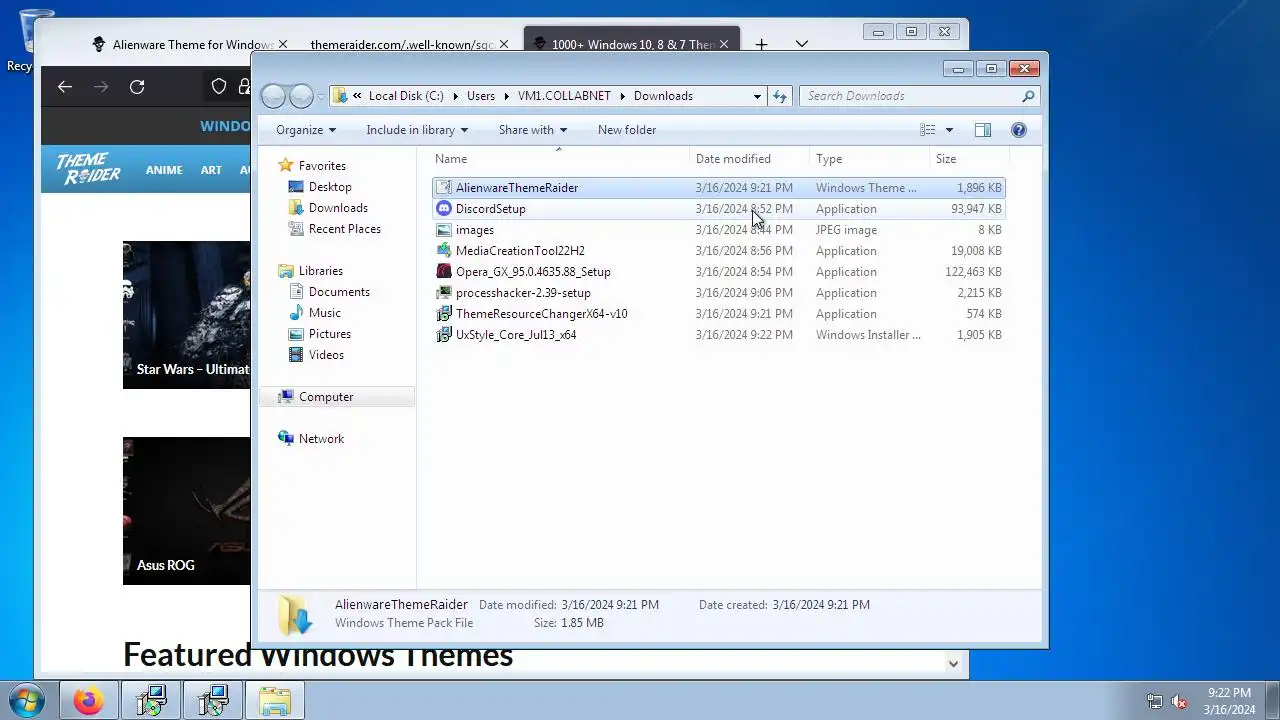Open the Asus ROG theme thumbnail
1280x720 pixels.
pyautogui.click(x=187, y=511)
